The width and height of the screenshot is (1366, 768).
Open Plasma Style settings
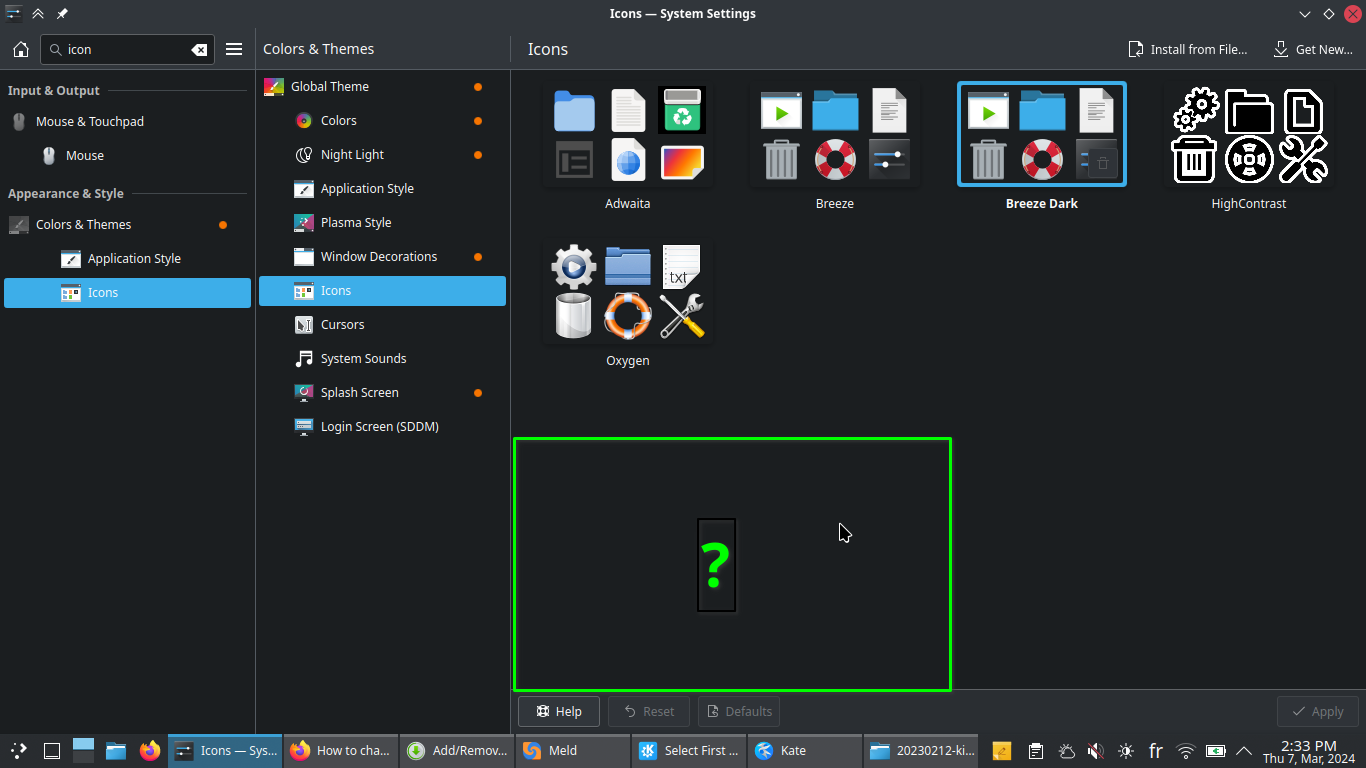pos(355,223)
